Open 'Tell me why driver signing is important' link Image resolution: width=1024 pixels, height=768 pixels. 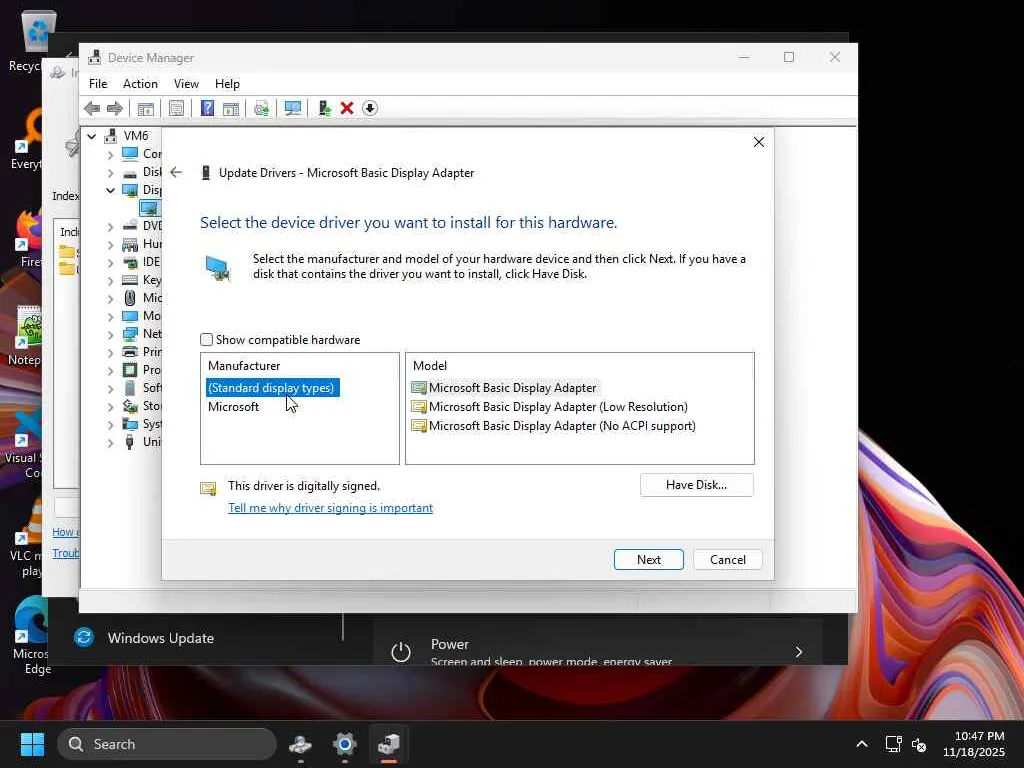point(330,508)
